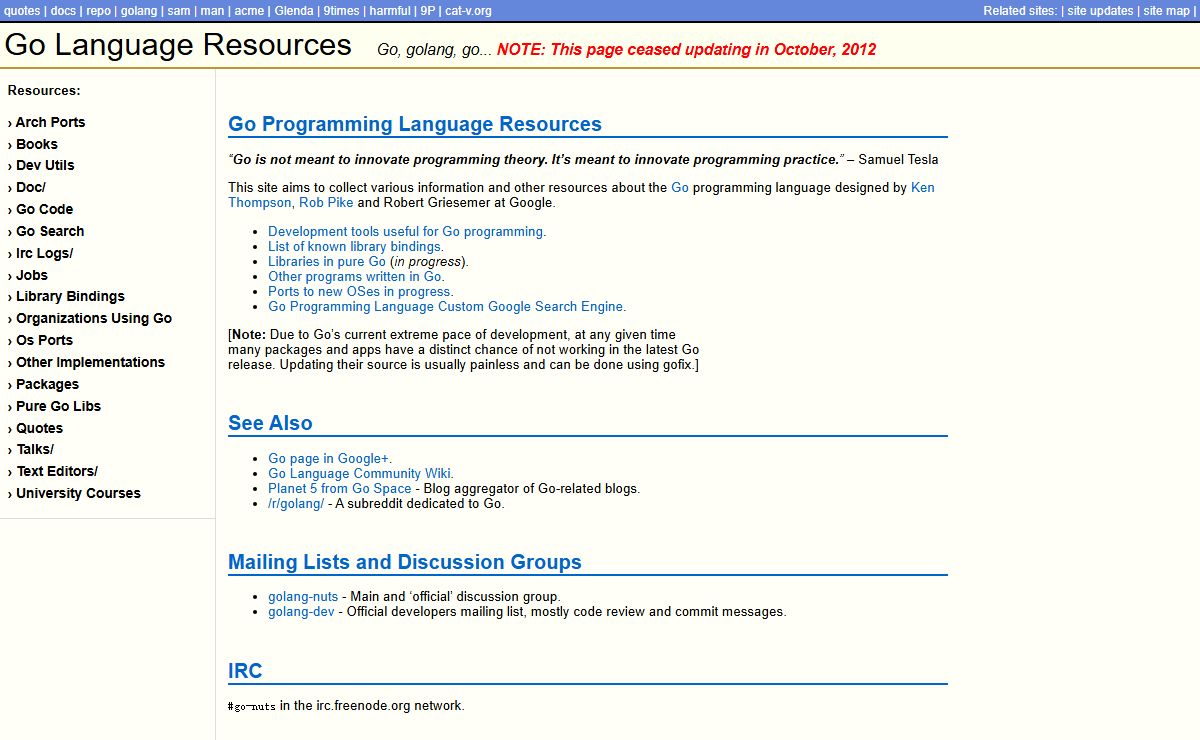Go to Go Code in sidebar
This screenshot has width=1200, height=740.
[44, 209]
